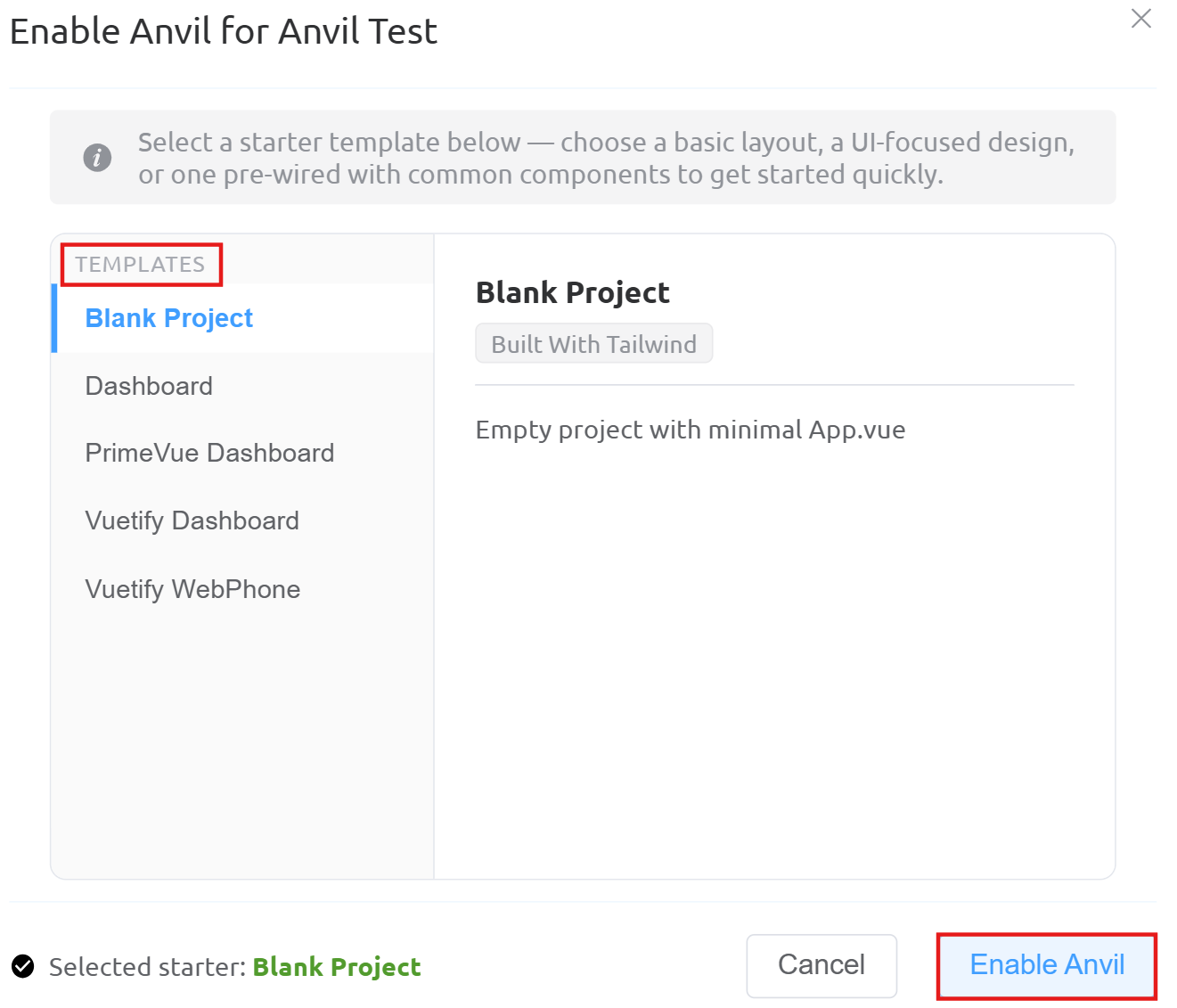Click the info icon in the banner

tap(97, 158)
